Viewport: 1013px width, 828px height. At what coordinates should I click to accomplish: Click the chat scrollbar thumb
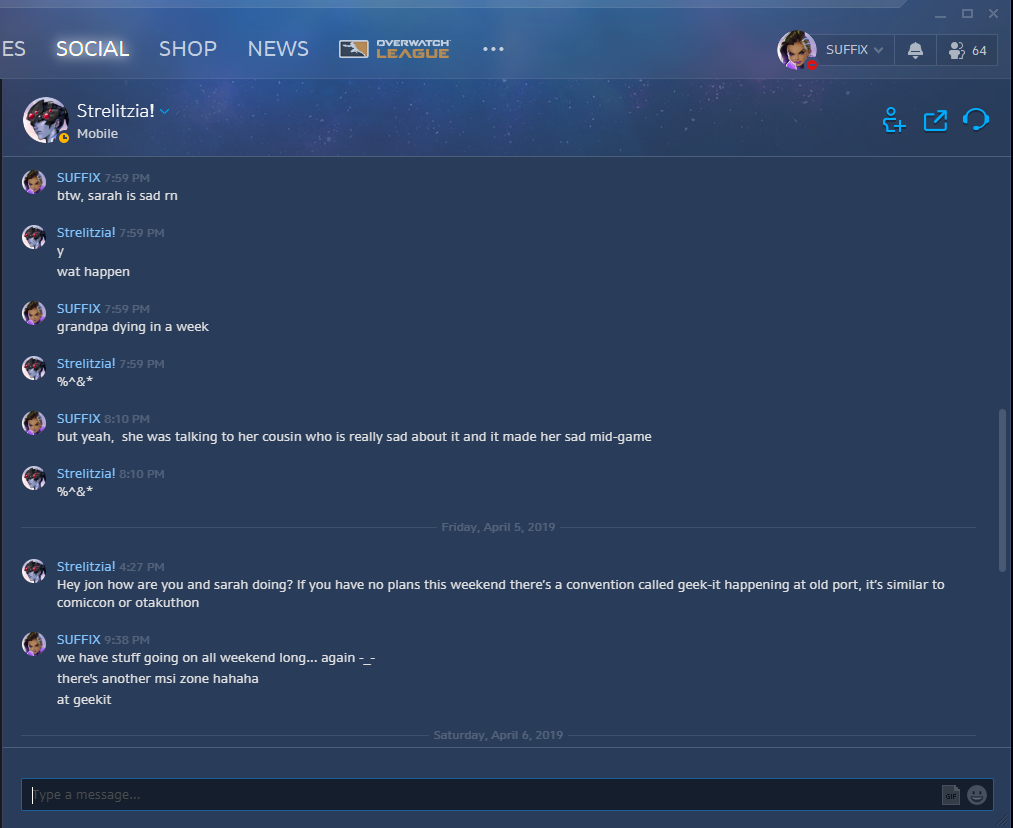pyautogui.click(x=1002, y=490)
